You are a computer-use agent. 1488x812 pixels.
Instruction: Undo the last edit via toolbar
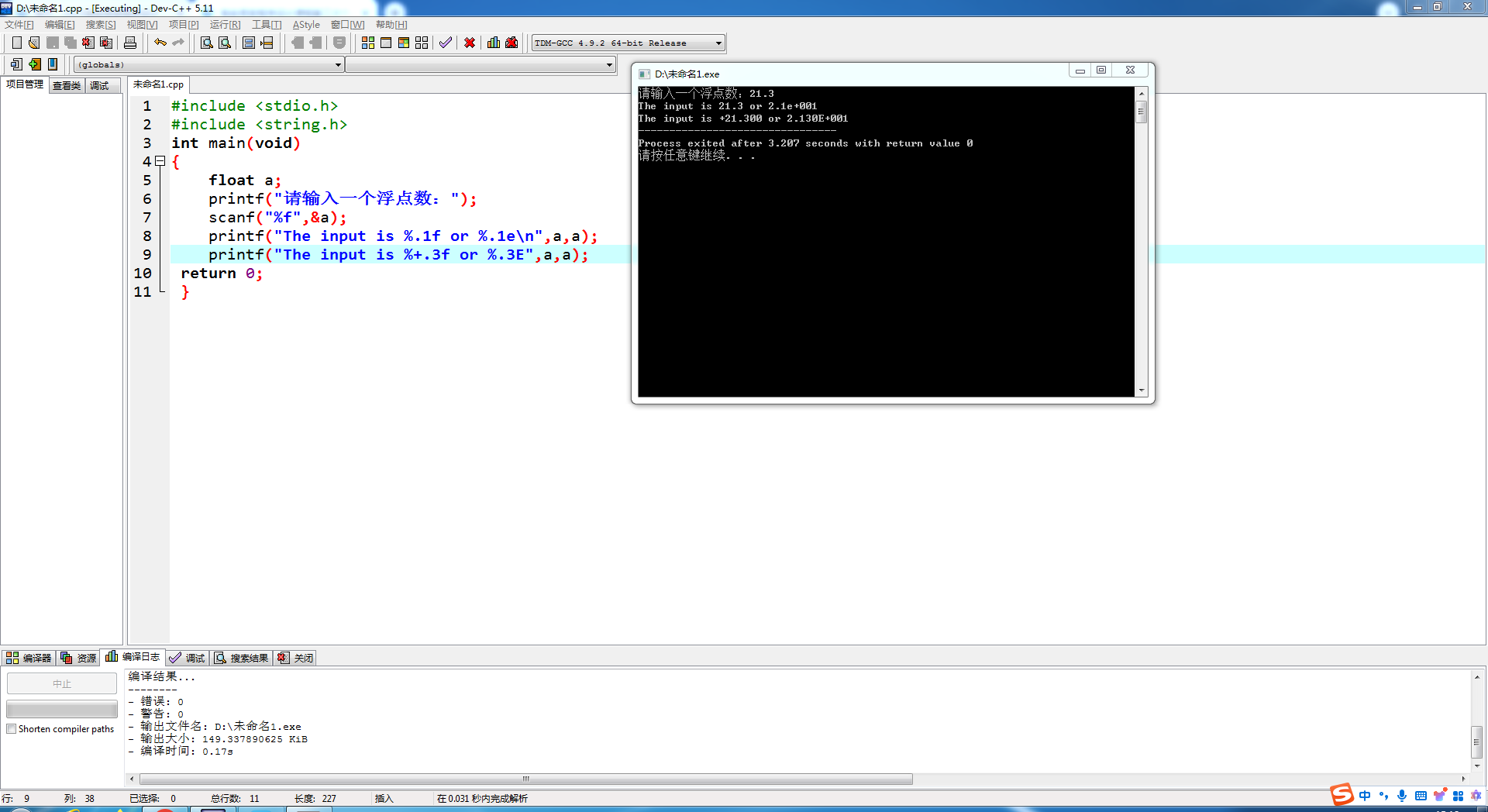(160, 43)
